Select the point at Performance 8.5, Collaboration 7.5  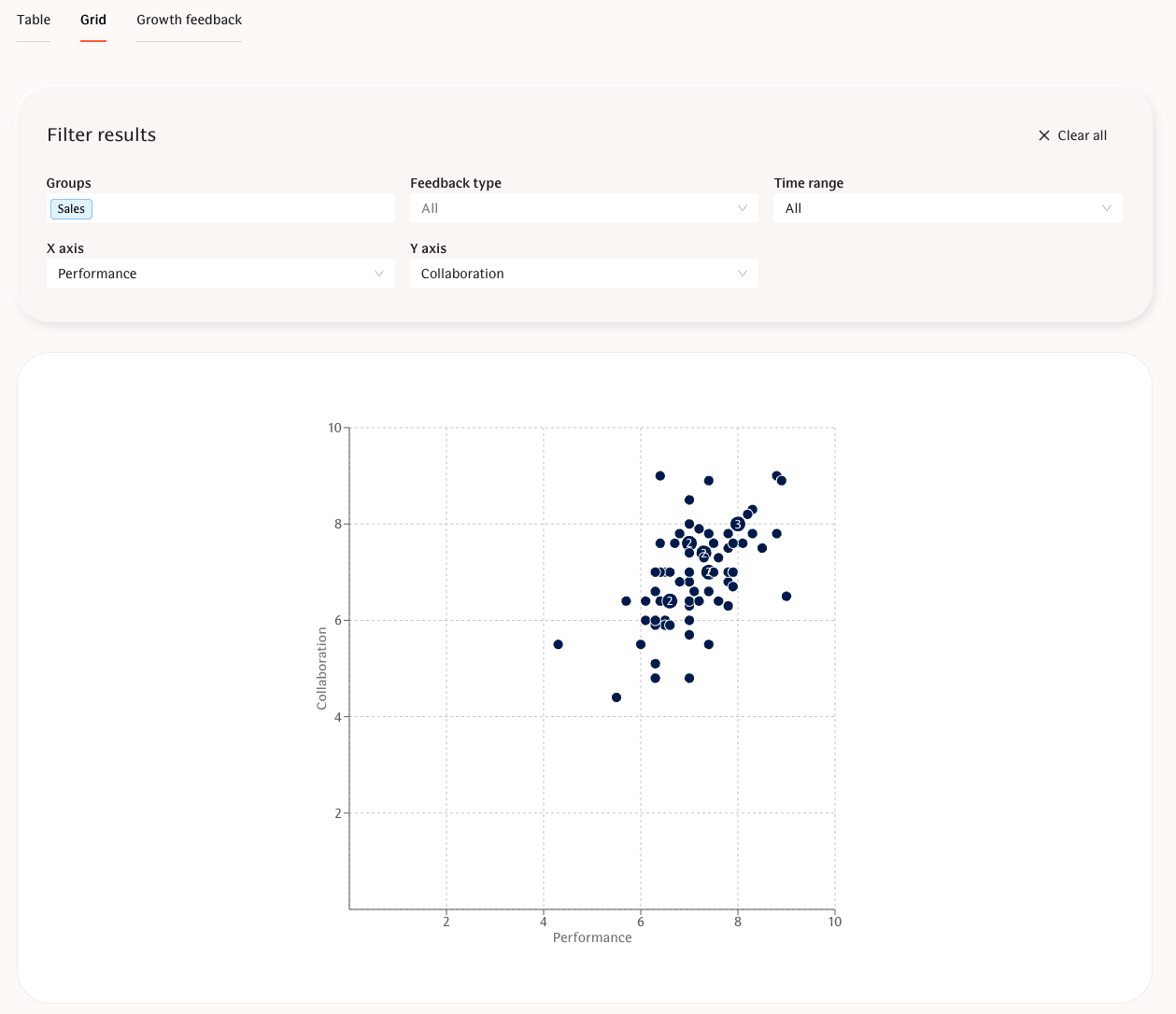762,548
